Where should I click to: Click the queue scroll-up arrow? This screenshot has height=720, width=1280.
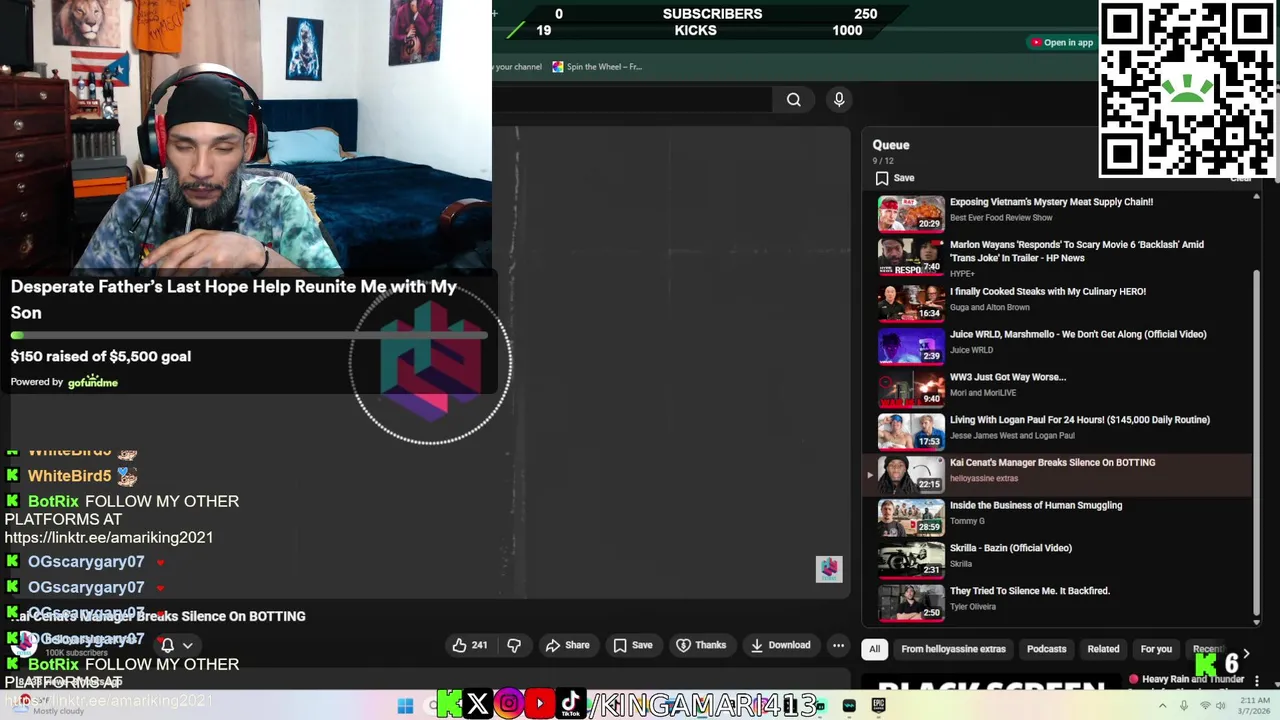[x=1256, y=196]
